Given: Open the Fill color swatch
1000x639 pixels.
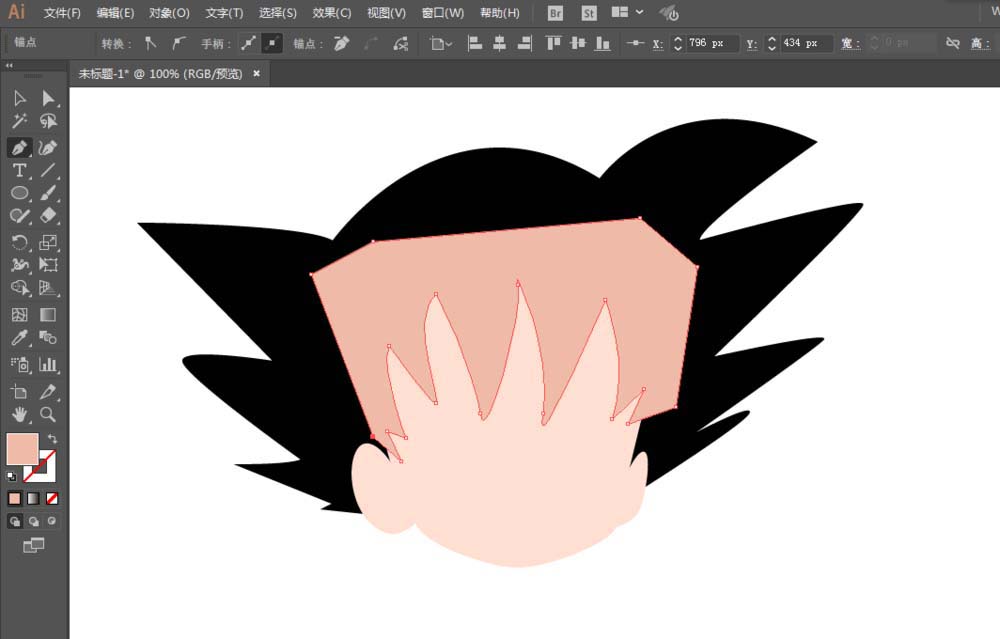Looking at the screenshot, I should (x=22, y=449).
